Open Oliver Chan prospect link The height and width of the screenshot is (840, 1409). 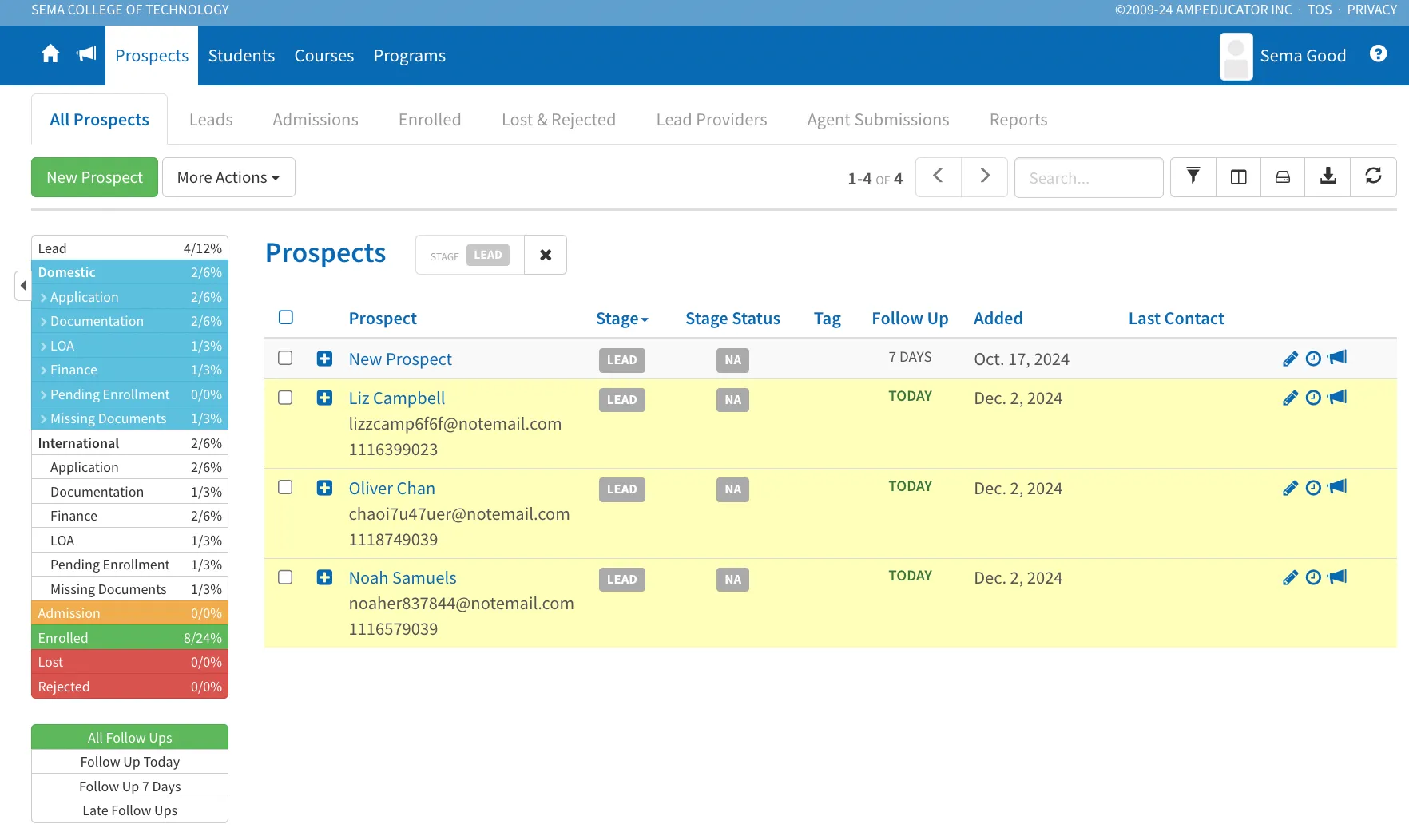[391, 489]
